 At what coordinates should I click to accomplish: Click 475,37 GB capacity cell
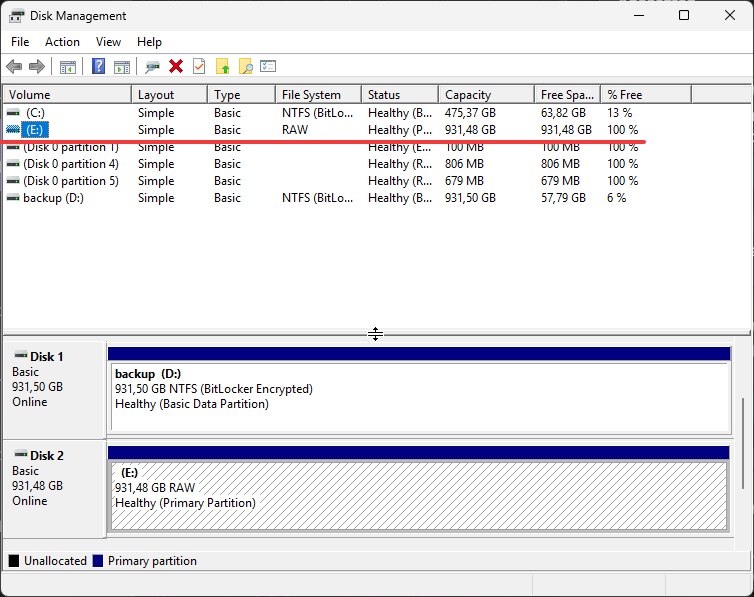coord(470,113)
